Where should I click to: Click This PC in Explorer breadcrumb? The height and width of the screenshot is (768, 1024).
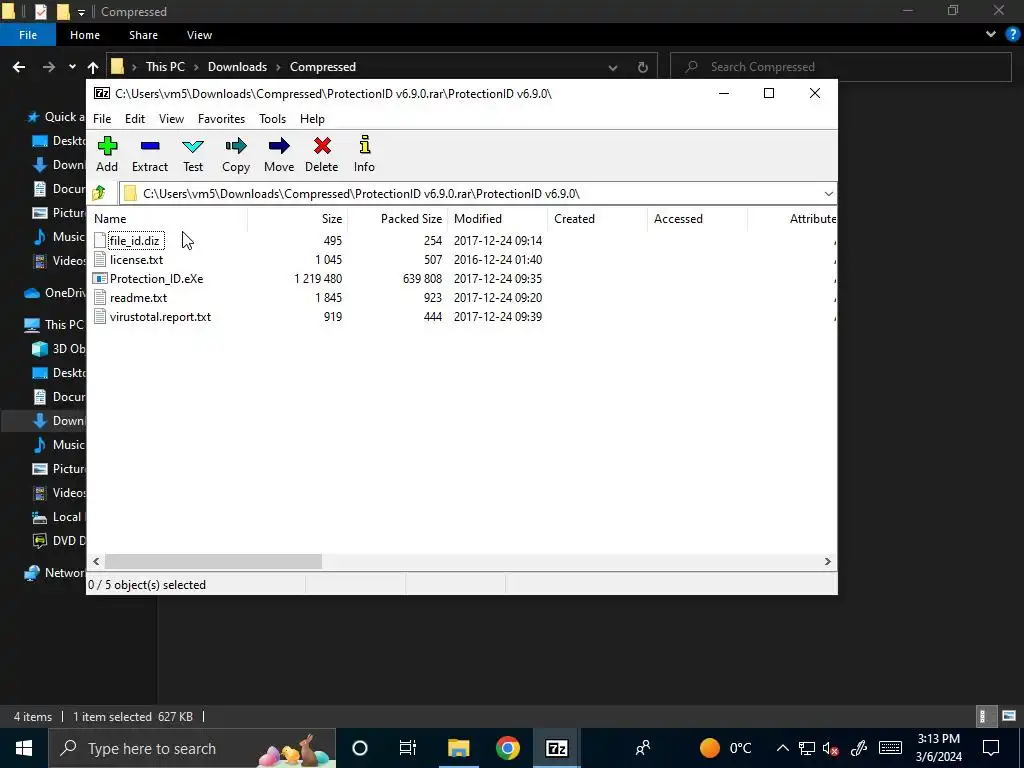[165, 67]
